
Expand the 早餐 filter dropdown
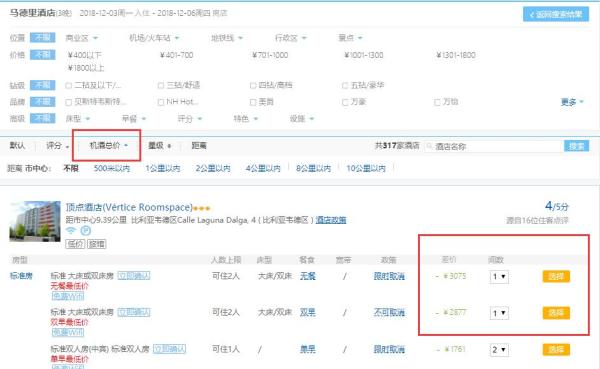[134, 119]
